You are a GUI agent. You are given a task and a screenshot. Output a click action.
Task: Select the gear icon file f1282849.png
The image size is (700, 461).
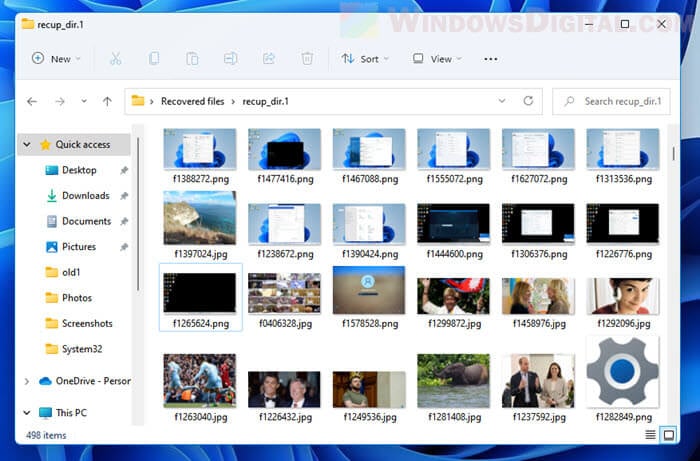[623, 372]
